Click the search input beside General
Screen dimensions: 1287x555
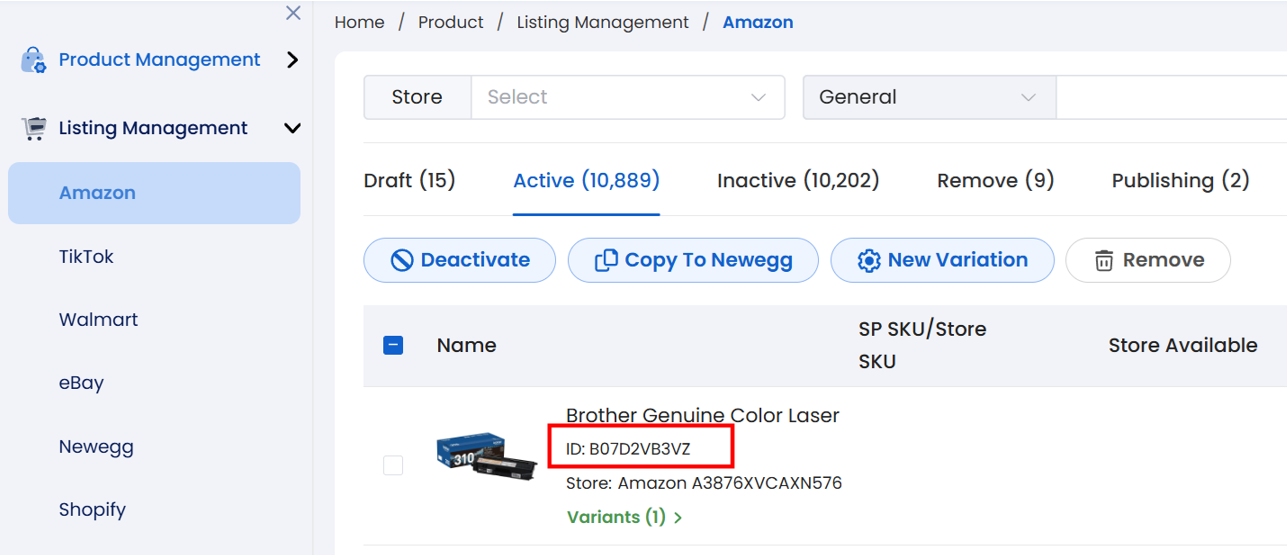point(1171,97)
